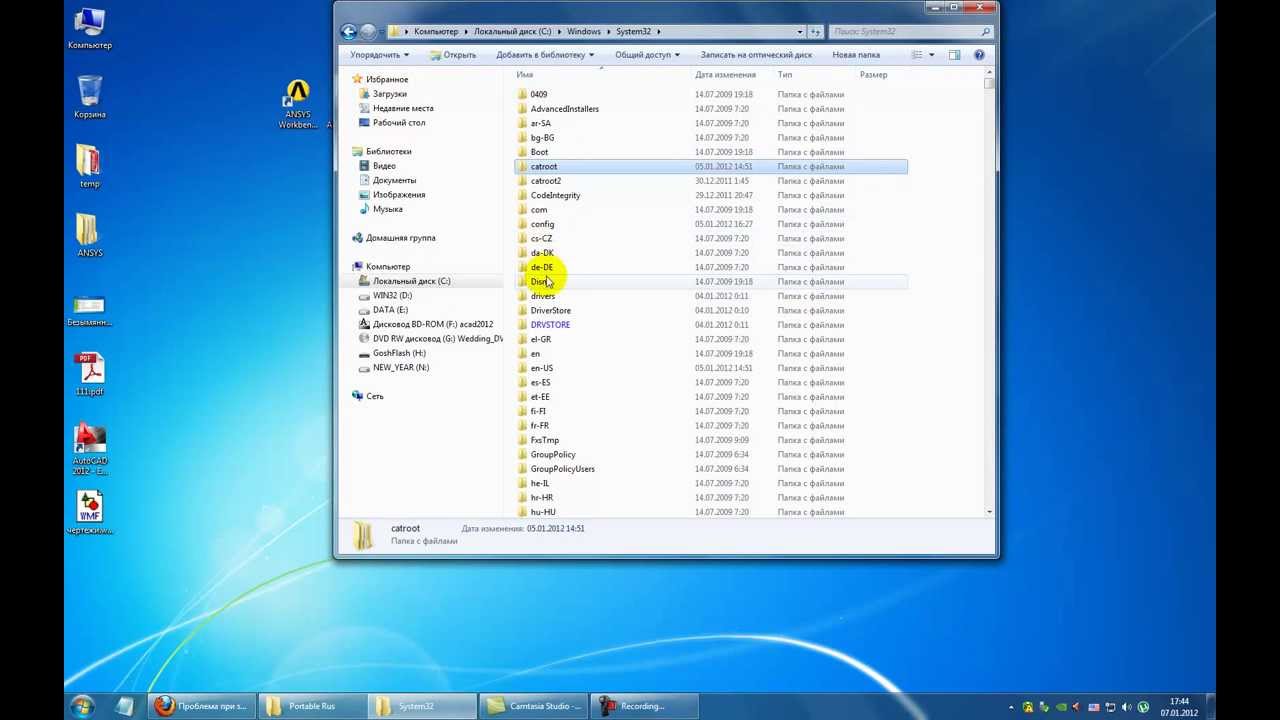Image resolution: width=1280 pixels, height=720 pixels.
Task: Open Рабочий стол in navigation pane
Action: tap(399, 123)
